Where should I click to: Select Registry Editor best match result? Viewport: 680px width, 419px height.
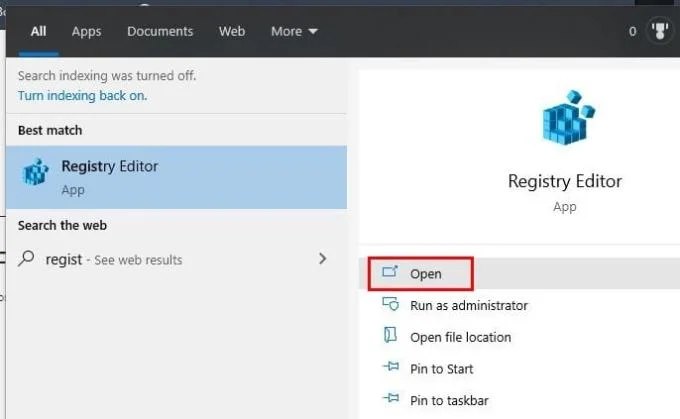click(x=176, y=177)
